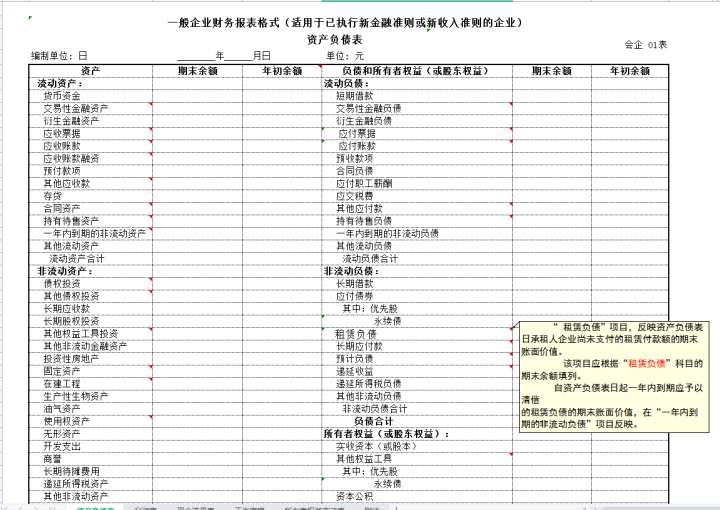Select the 短期借款 cell
Screen dimensions: 720x510
(x=417, y=96)
